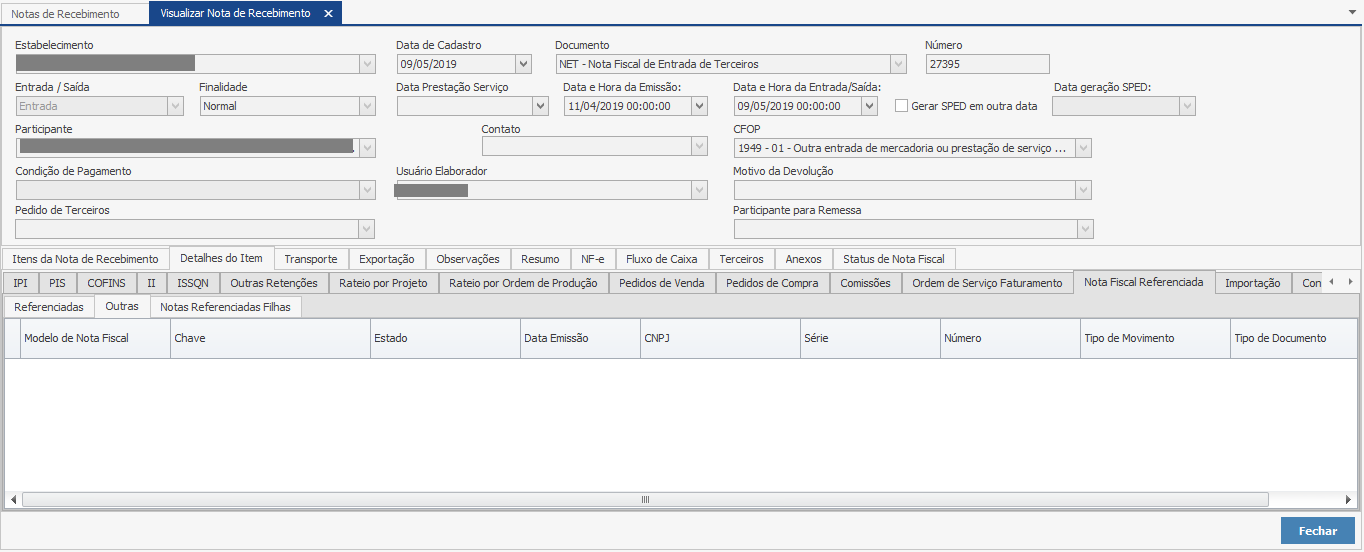Image resolution: width=1364 pixels, height=552 pixels.
Task: Select the Referenciadas sub-tab
Action: (x=49, y=307)
